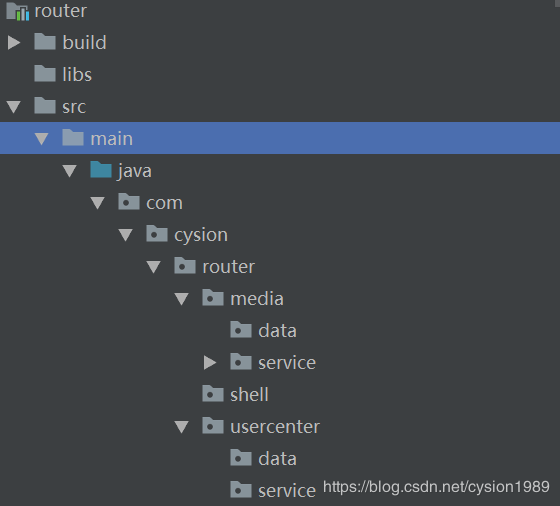Screen dimensions: 560x506
Task: Click the com package icon
Action: click(129, 201)
